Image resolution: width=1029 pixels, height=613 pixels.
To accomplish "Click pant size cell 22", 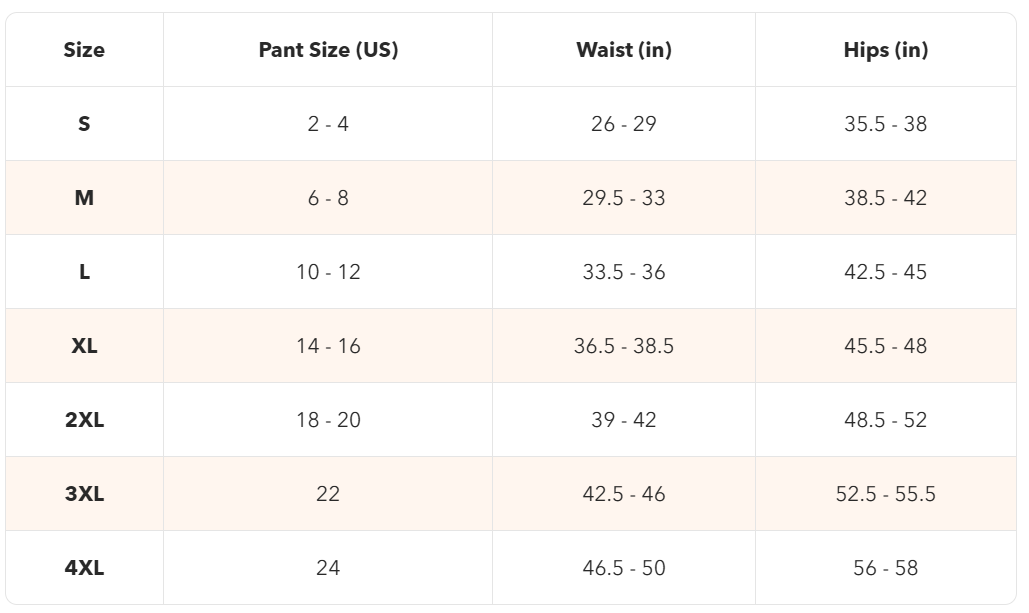I will pos(328,494).
